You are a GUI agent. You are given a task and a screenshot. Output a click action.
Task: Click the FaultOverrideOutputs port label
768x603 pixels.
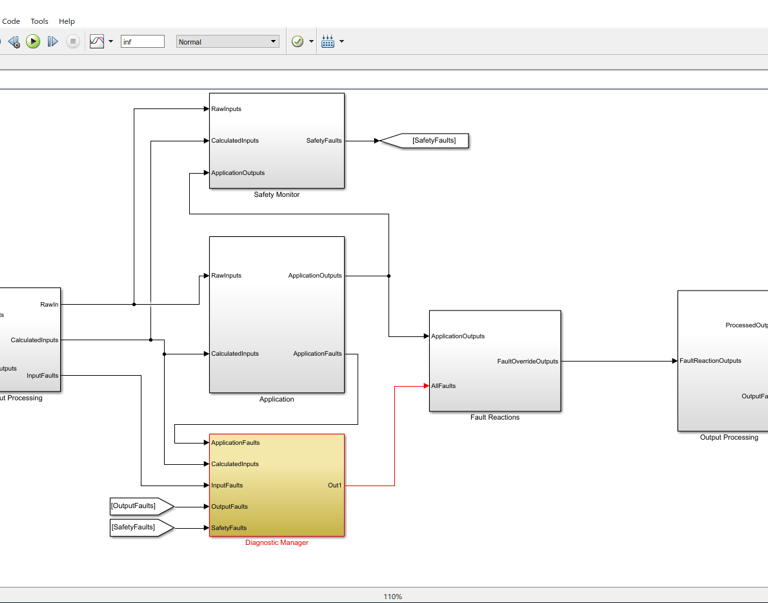point(528,362)
